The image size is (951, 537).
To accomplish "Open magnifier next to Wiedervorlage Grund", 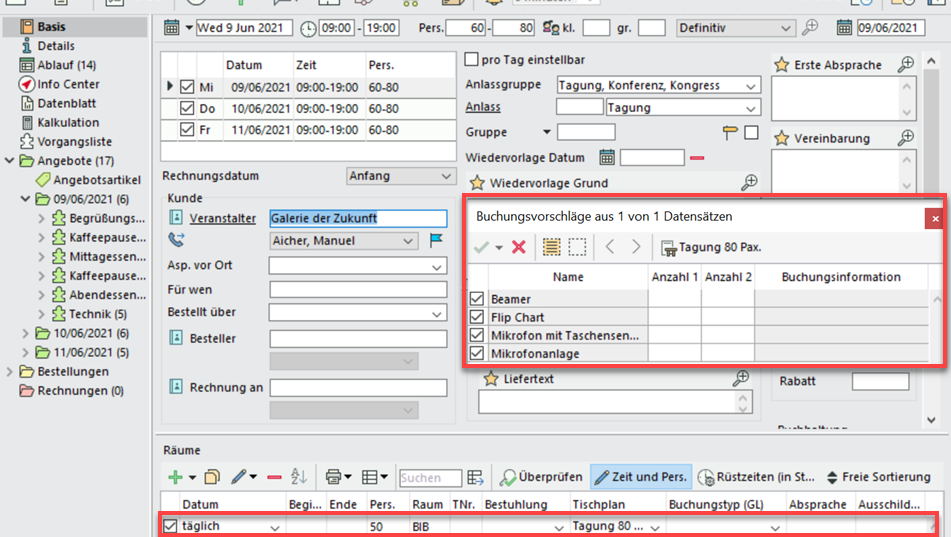I will pos(748,182).
